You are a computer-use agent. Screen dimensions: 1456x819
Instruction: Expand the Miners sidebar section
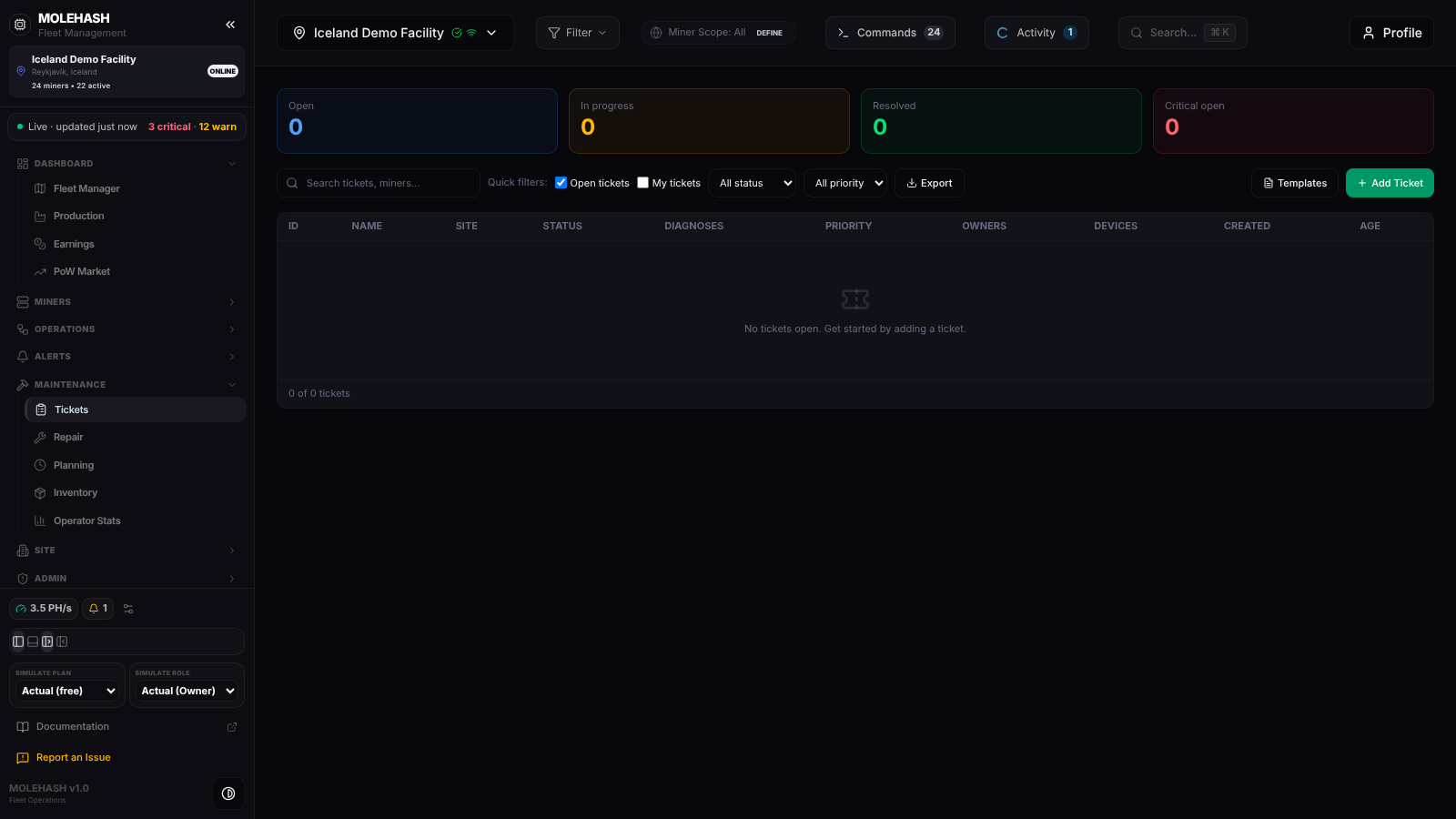pos(126,302)
